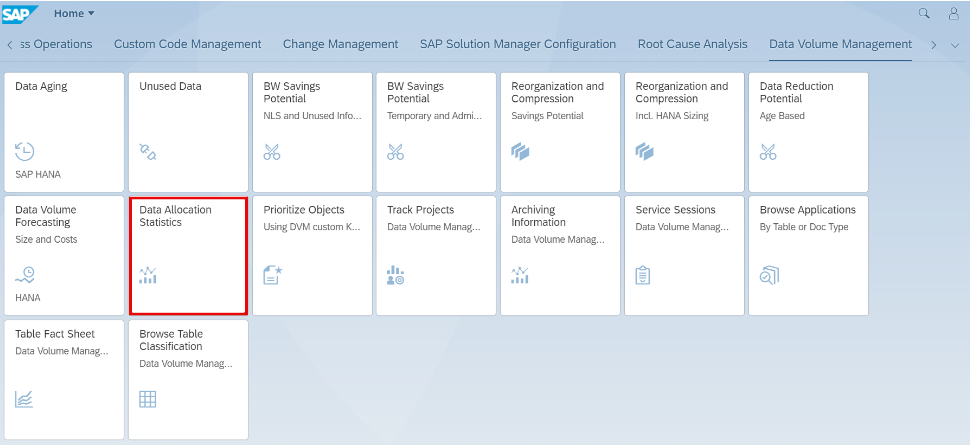Switch to Custom Code Management tab
Screen dimensions: 970x445
(x=187, y=44)
